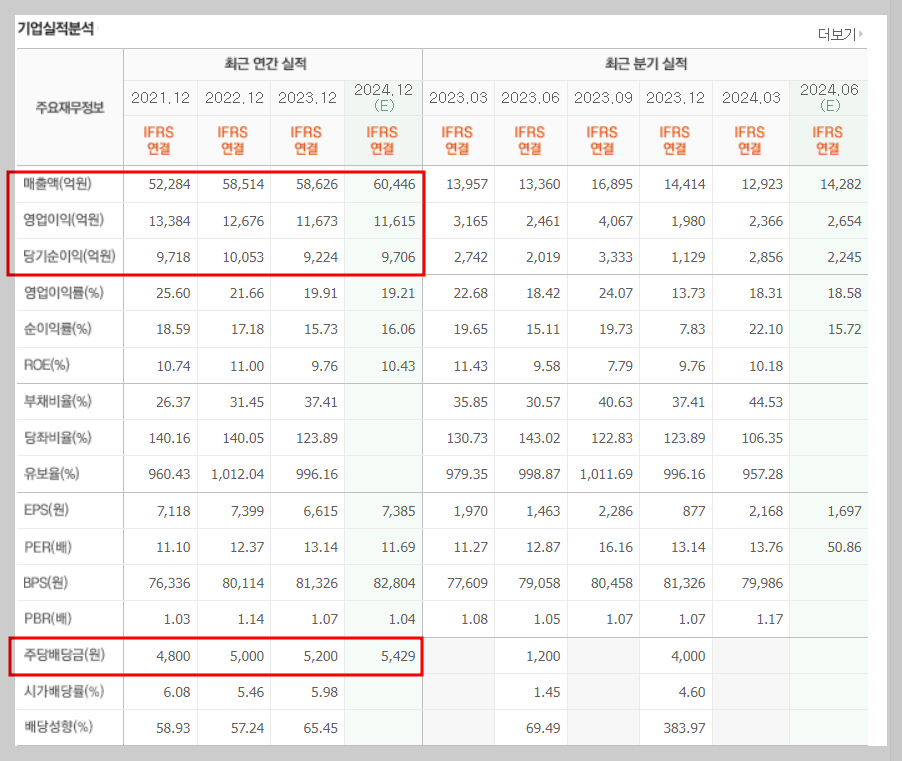Click the 당기순이익(억원) row label
This screenshot has height=761, width=902.
click(x=69, y=257)
